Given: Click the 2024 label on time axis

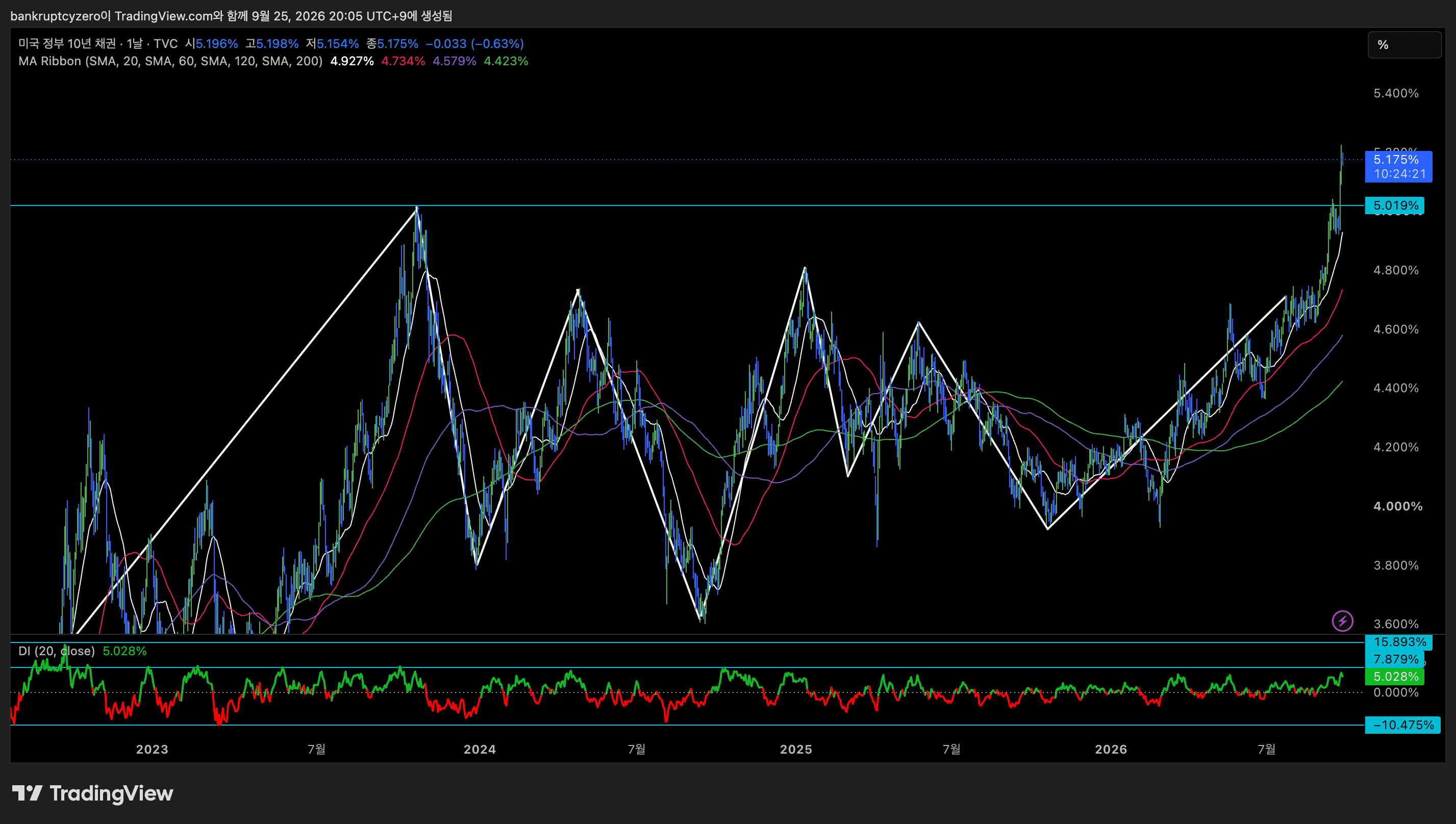Looking at the screenshot, I should point(480,749).
